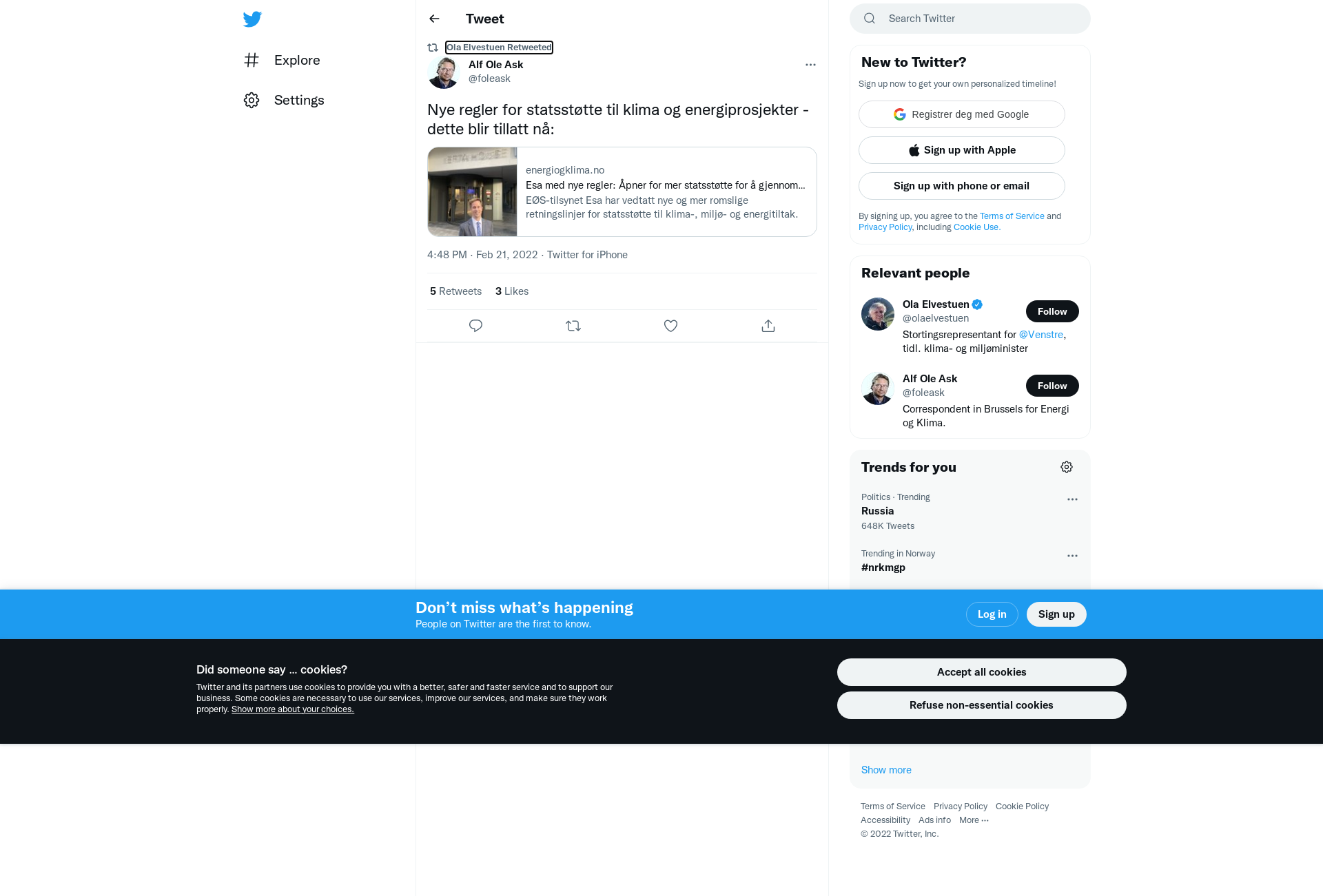Share the tweet using share icon
1323x896 pixels.
[x=768, y=326]
